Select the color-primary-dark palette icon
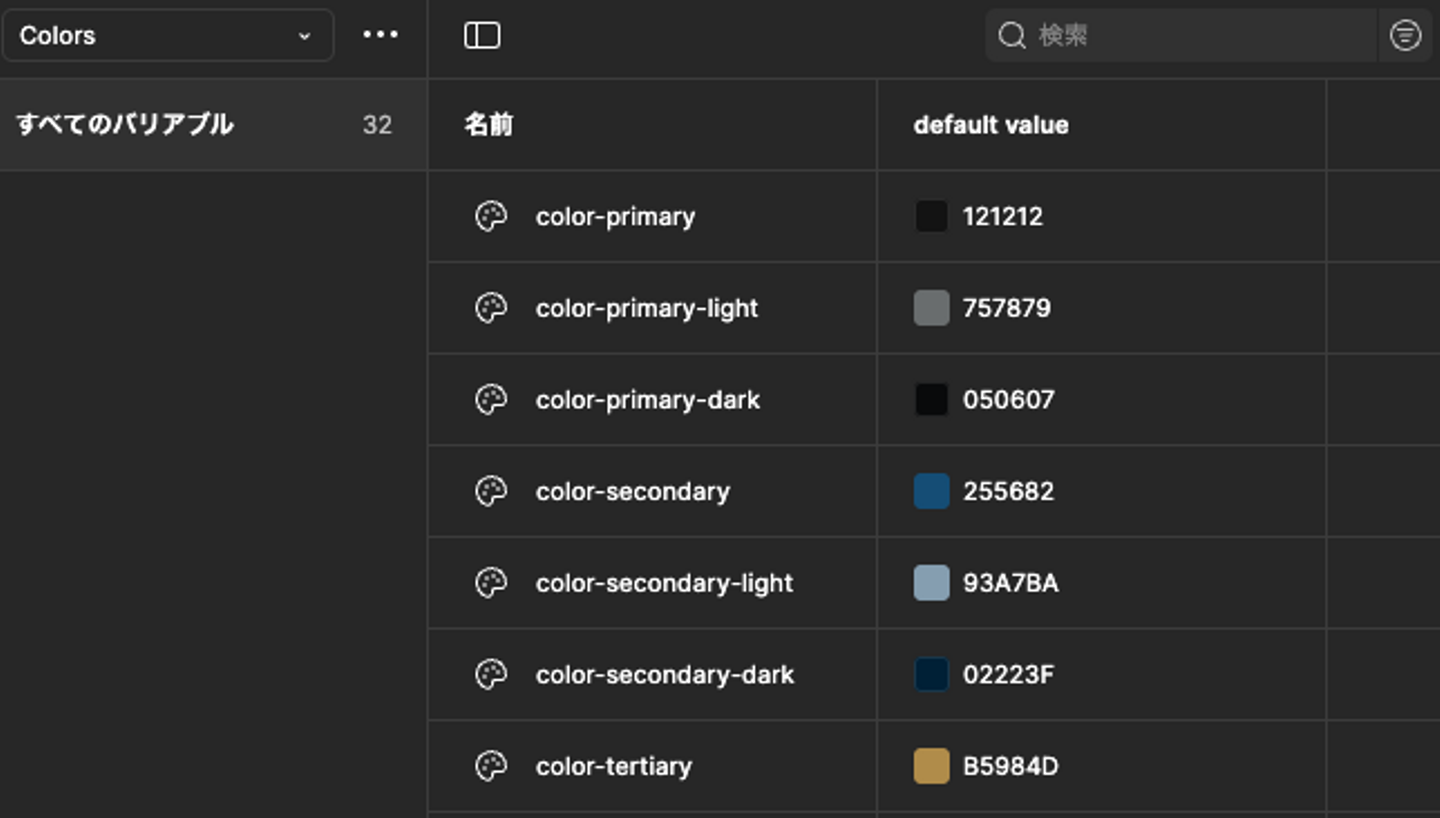This screenshot has height=818, width=1440. [x=491, y=400]
